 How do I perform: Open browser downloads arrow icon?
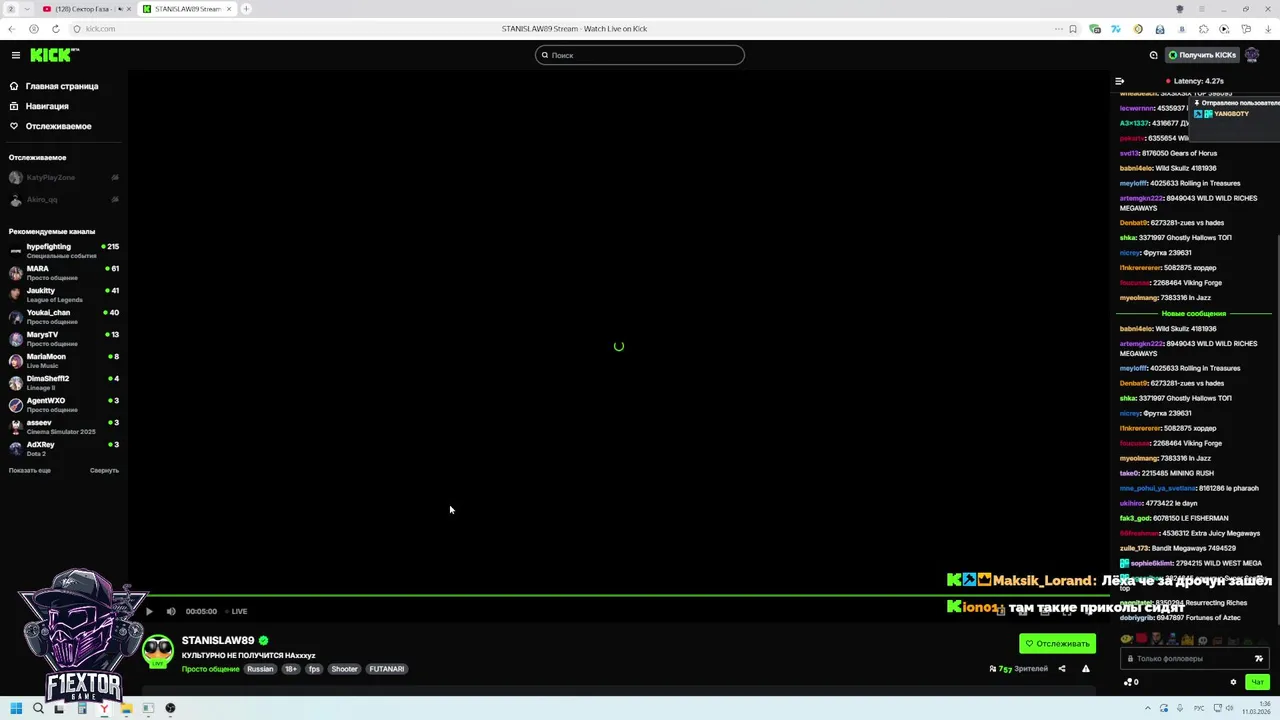point(1268,29)
